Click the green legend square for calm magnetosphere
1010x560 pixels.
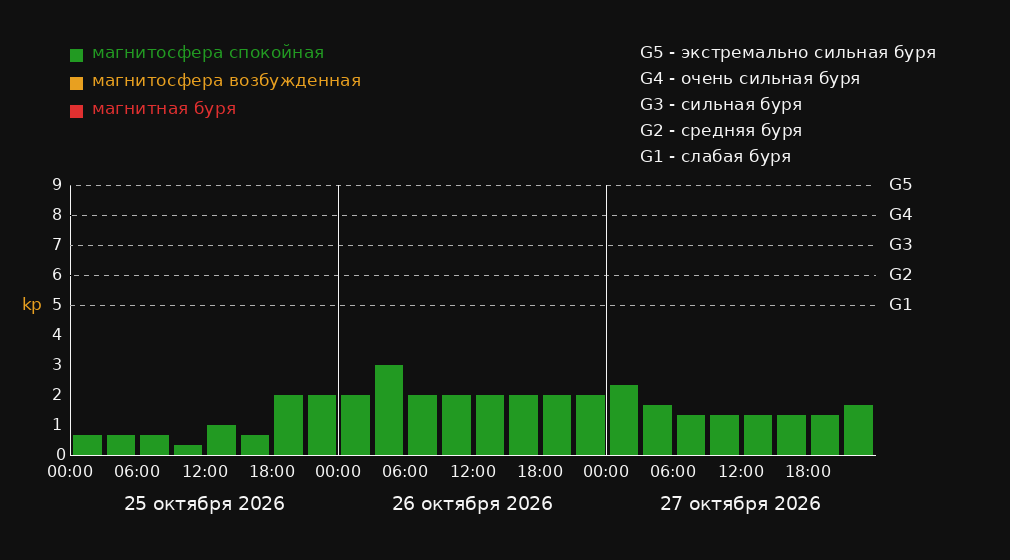tap(77, 55)
